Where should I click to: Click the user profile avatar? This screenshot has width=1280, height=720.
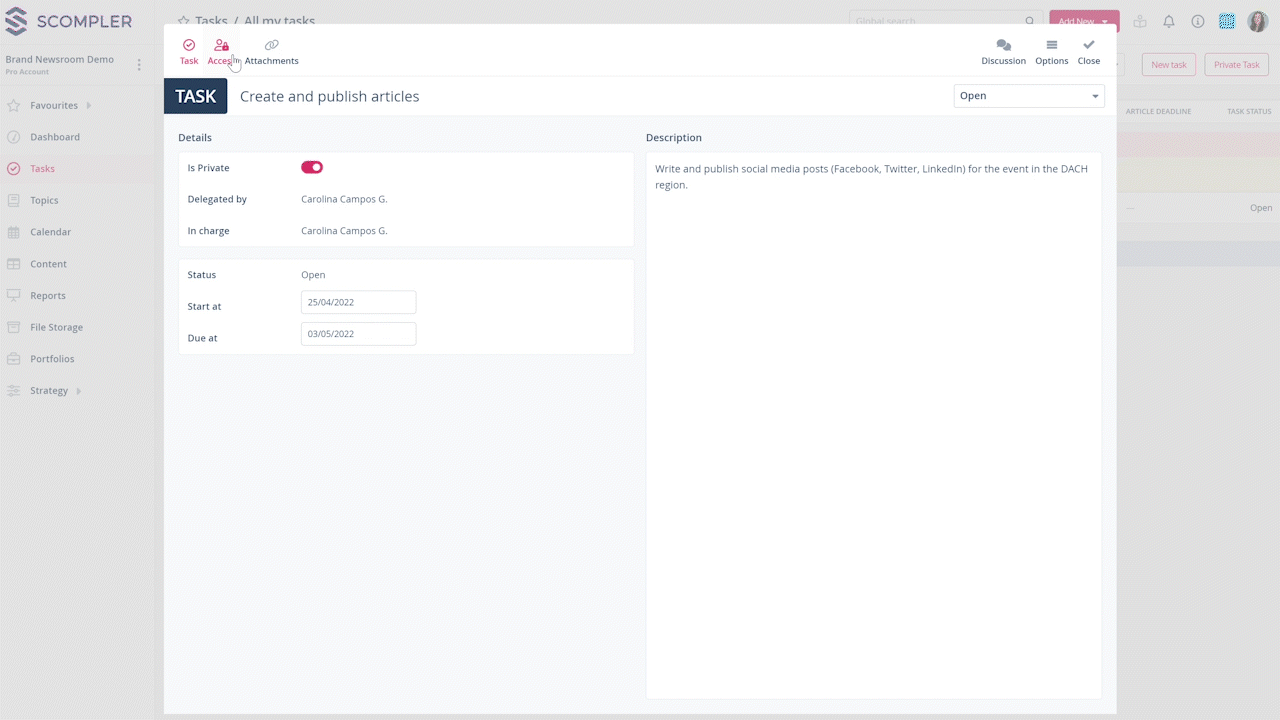1257,21
